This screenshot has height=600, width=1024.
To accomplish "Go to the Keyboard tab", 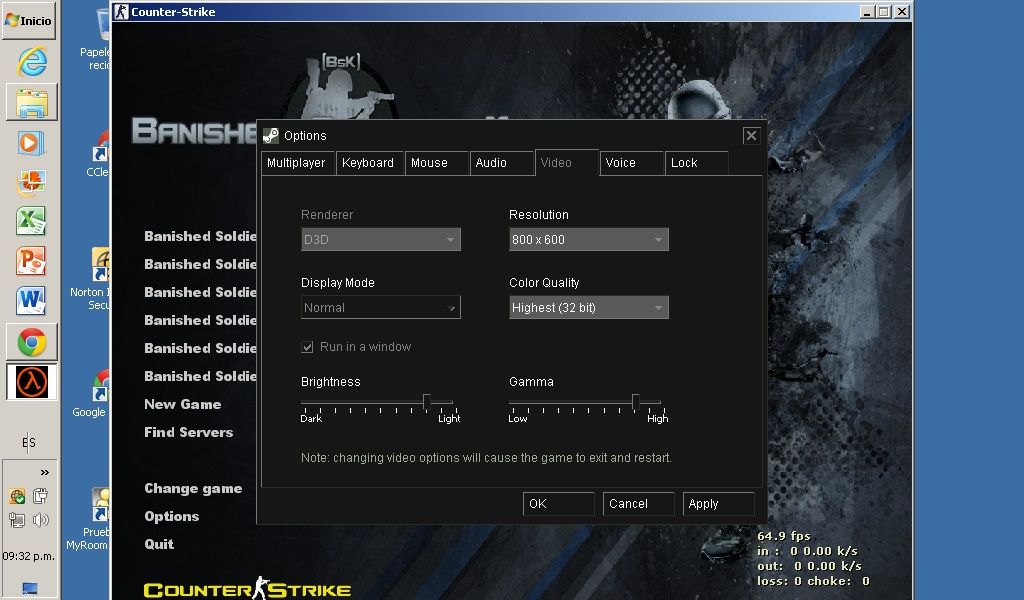I will click(x=368, y=163).
